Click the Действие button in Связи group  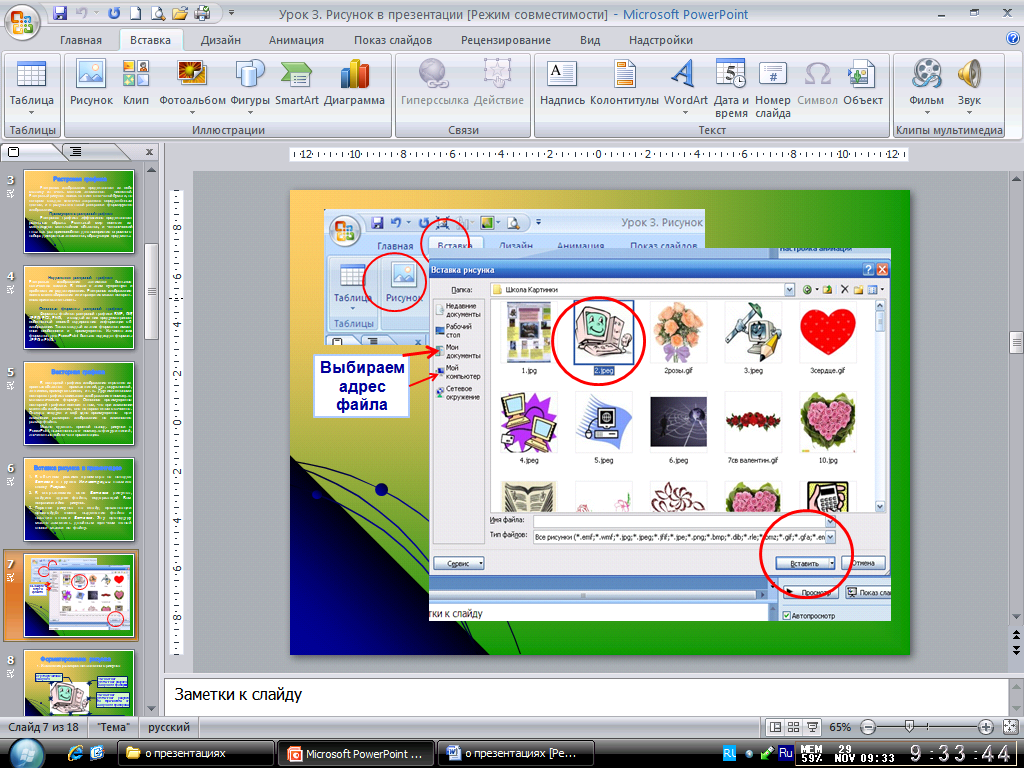click(498, 82)
